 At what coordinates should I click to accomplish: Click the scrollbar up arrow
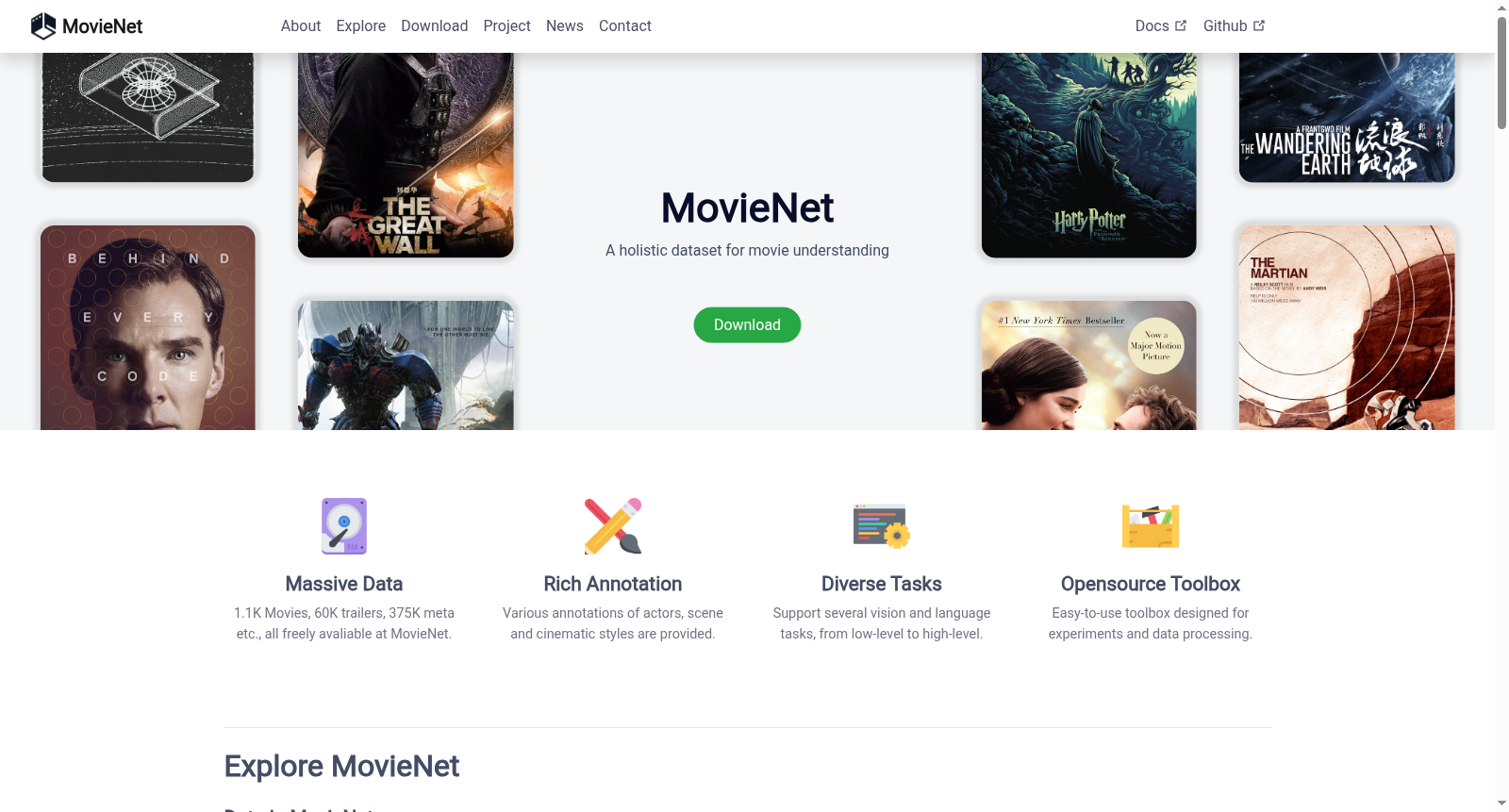1501,8
